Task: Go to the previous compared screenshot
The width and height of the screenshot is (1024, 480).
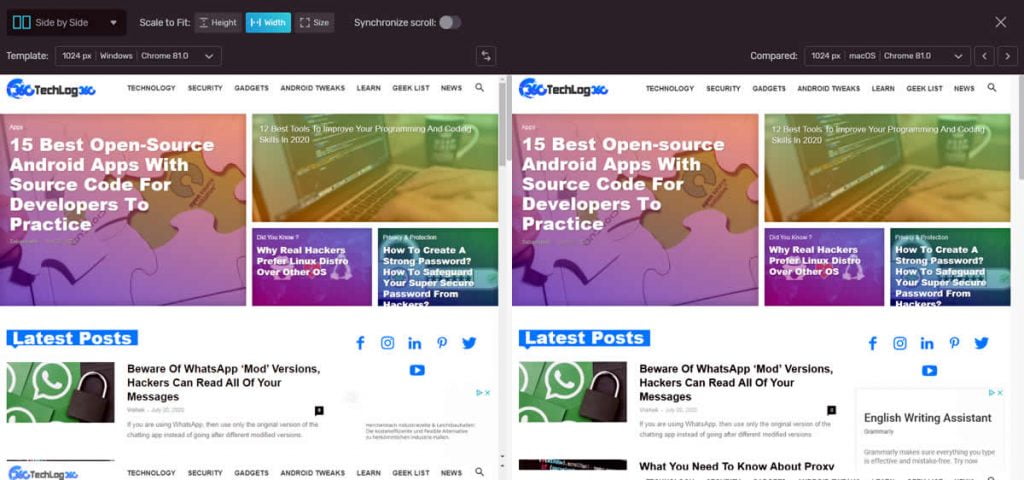Action: (x=985, y=56)
